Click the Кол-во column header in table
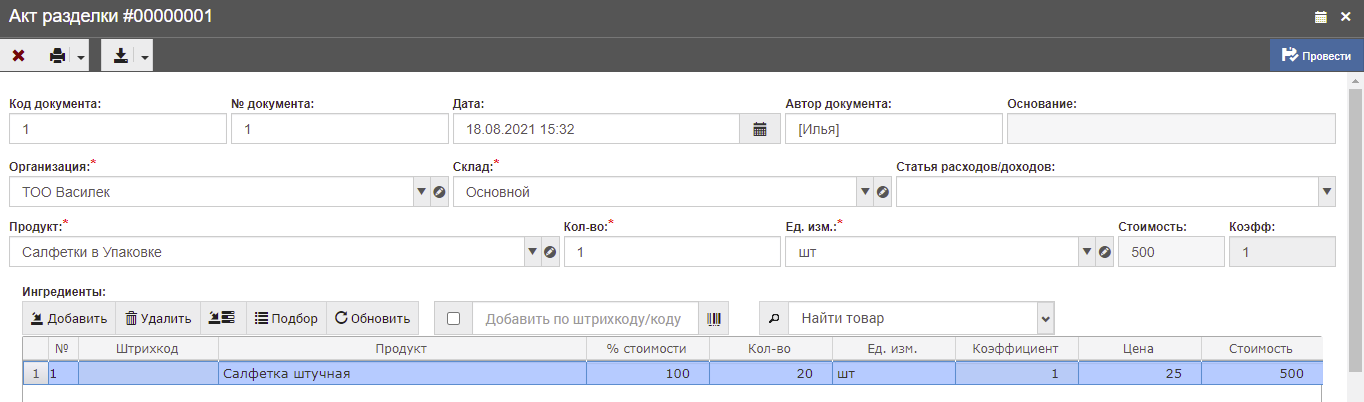The height and width of the screenshot is (402, 1364). [771, 348]
